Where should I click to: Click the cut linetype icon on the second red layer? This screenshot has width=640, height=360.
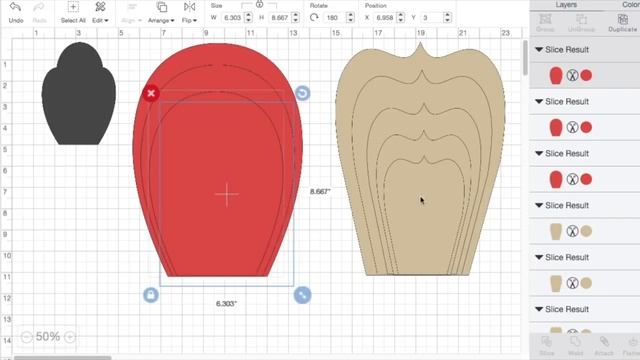click(572, 127)
